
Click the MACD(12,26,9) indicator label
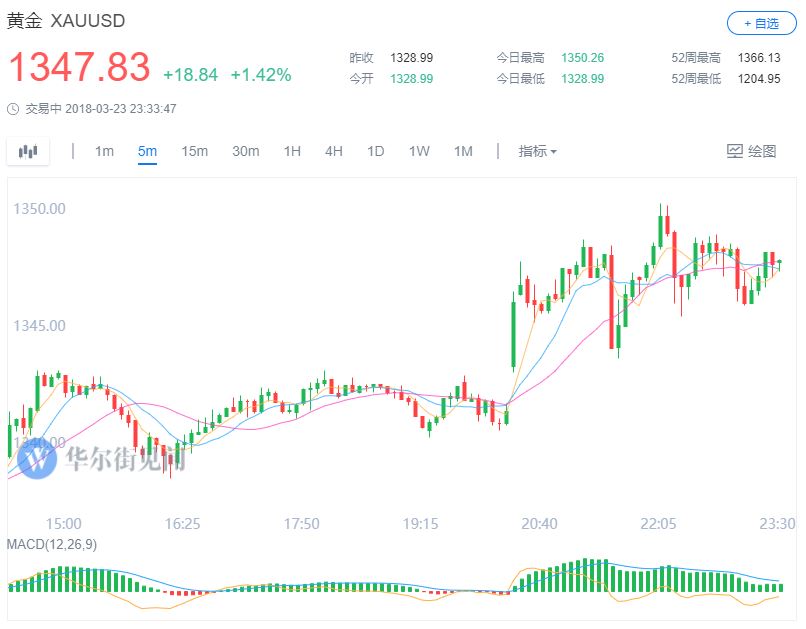point(51,544)
